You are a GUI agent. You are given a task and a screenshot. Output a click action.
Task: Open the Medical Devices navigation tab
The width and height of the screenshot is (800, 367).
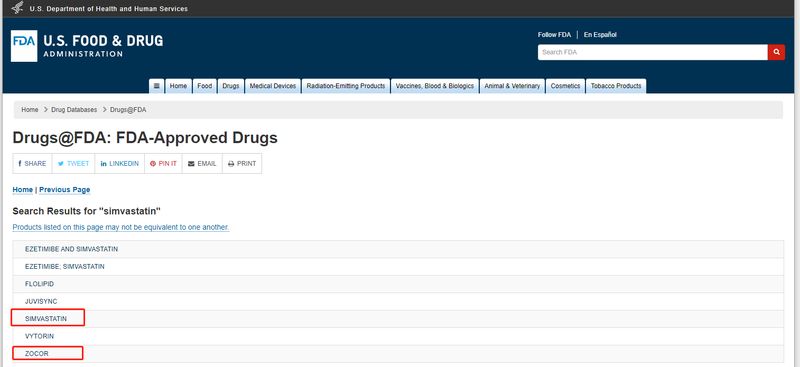pyautogui.click(x=273, y=86)
